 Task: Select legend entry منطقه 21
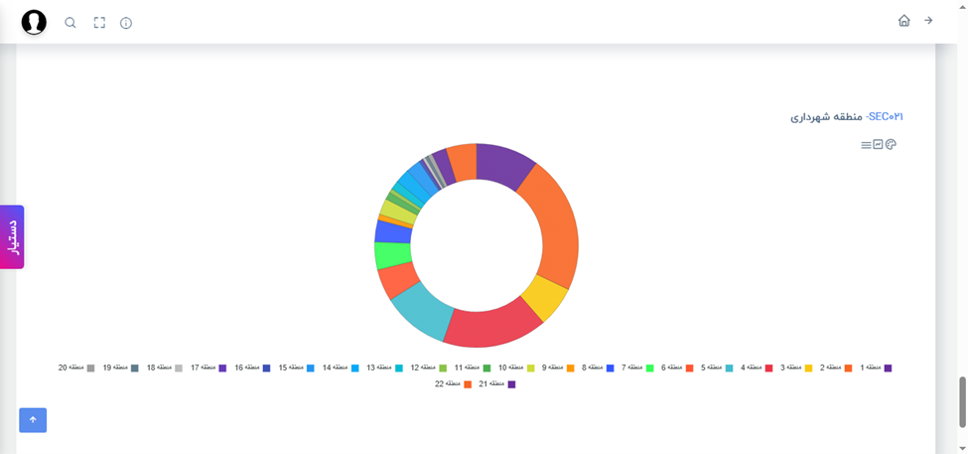pos(498,384)
